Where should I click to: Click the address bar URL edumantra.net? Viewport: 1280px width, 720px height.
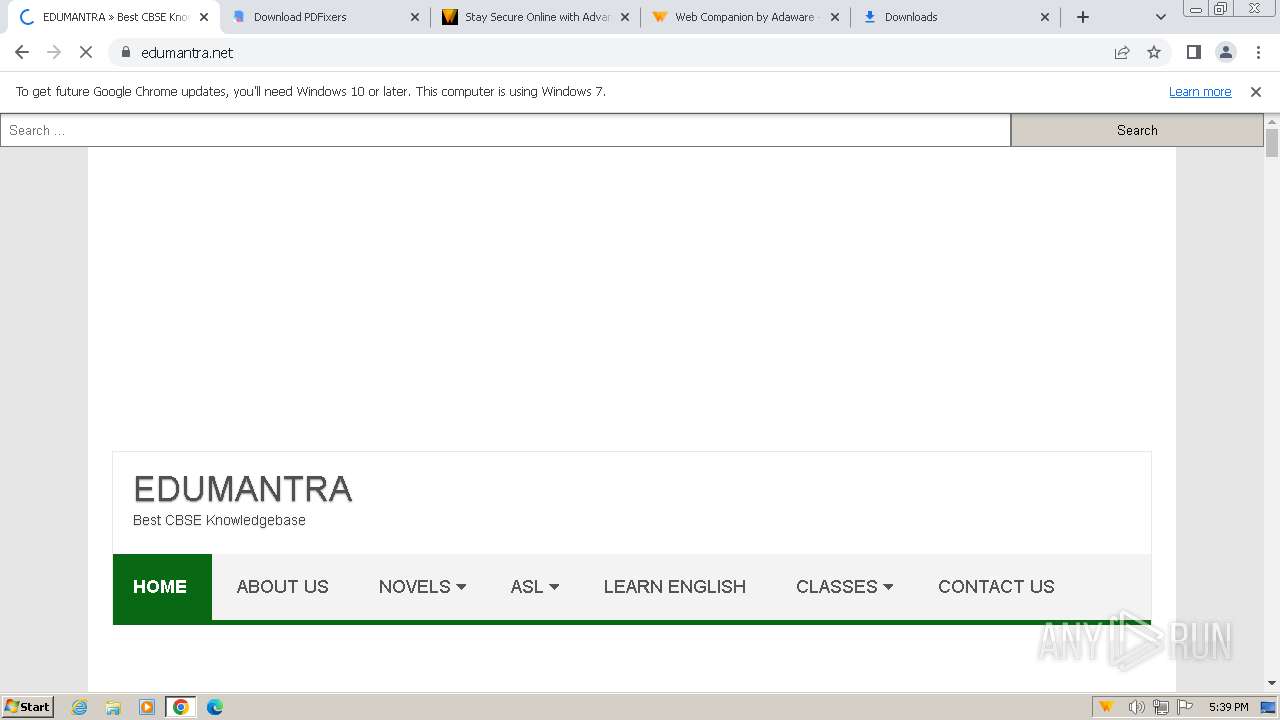click(x=187, y=53)
